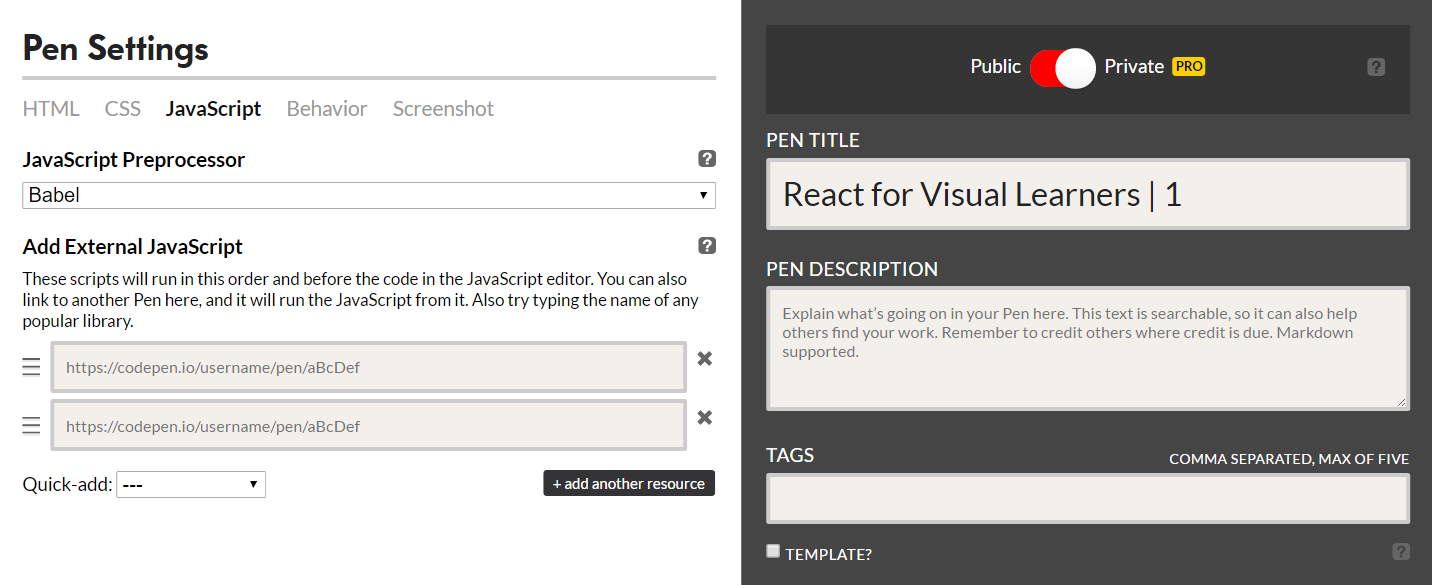Remove the second external script resource

tap(705, 418)
